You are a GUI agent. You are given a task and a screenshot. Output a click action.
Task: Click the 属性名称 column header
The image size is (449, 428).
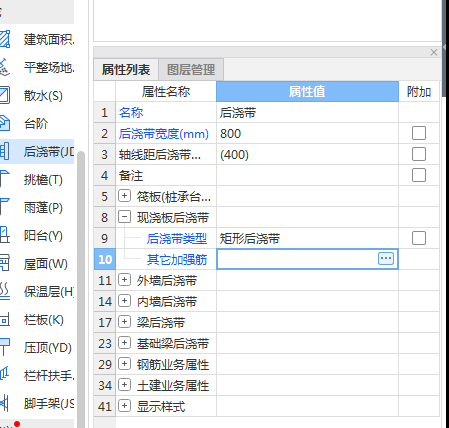click(166, 91)
